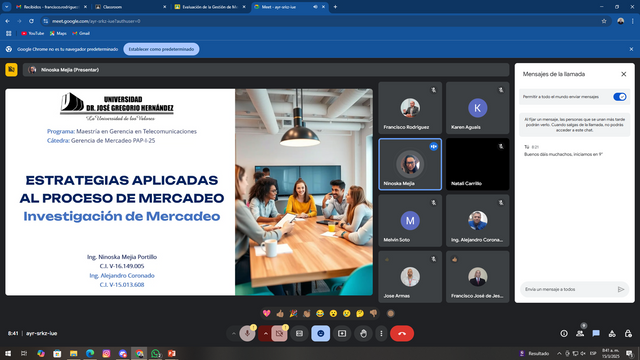
Task: Select Natali Carrillo participant tile
Action: [478, 164]
